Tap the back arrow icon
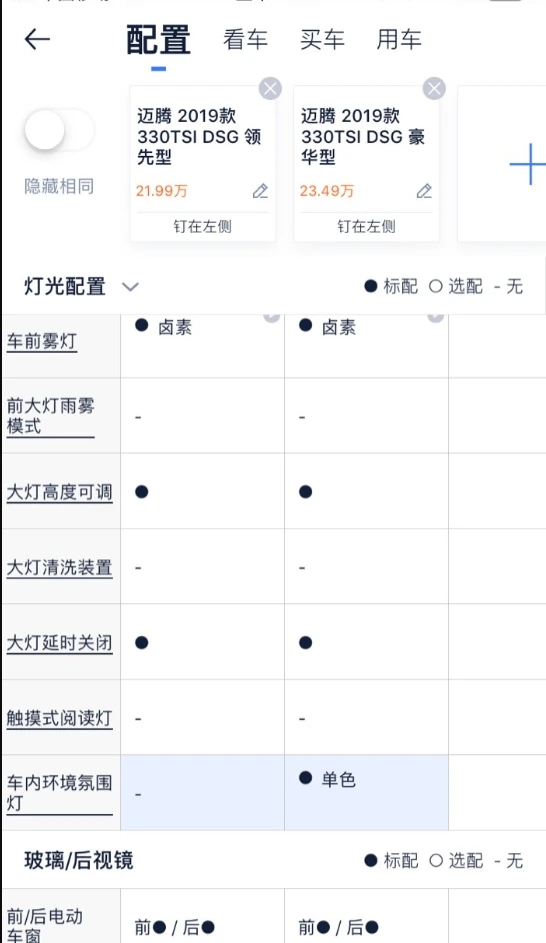 pyautogui.click(x=37, y=40)
